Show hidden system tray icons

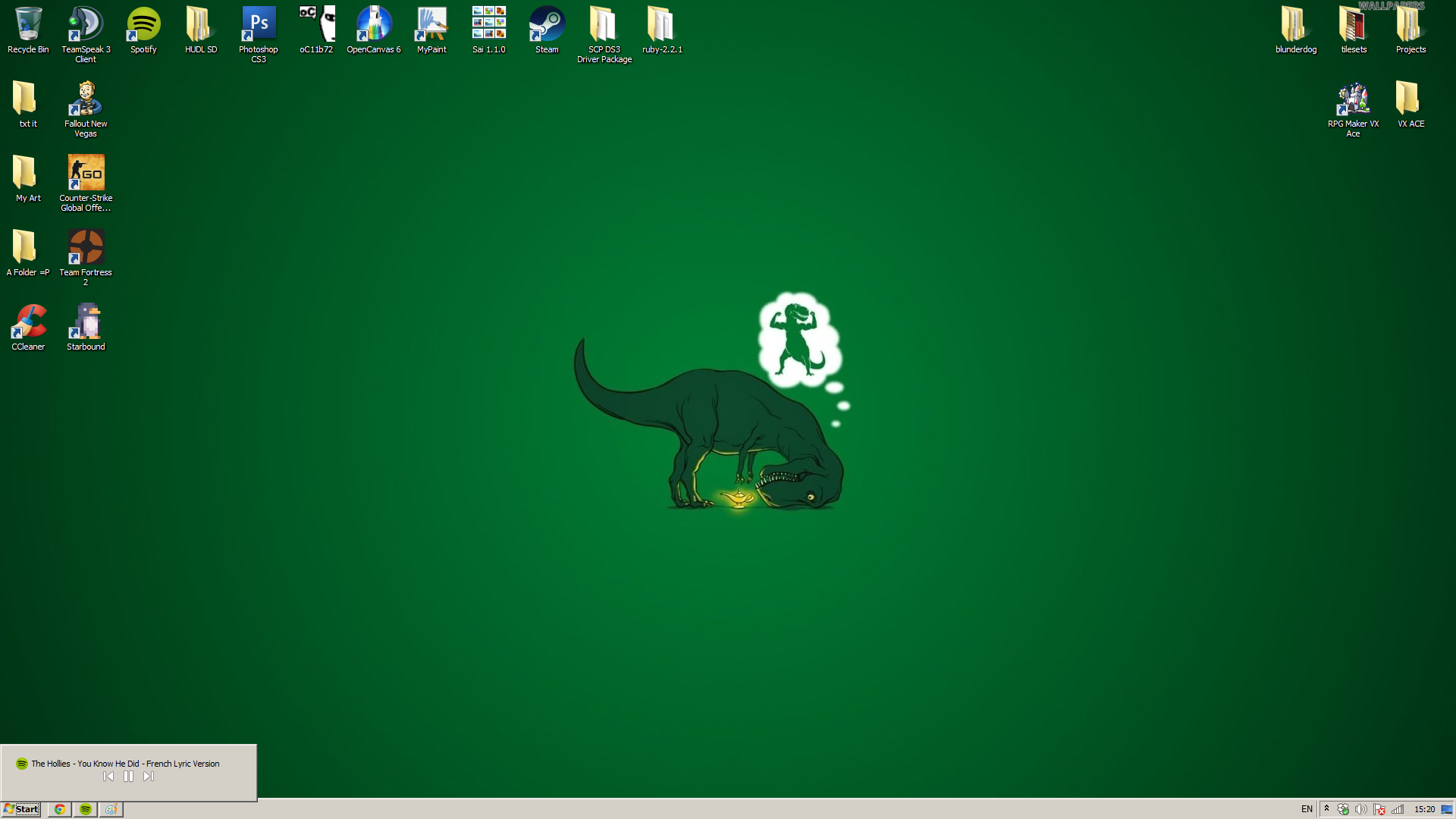tap(1326, 809)
